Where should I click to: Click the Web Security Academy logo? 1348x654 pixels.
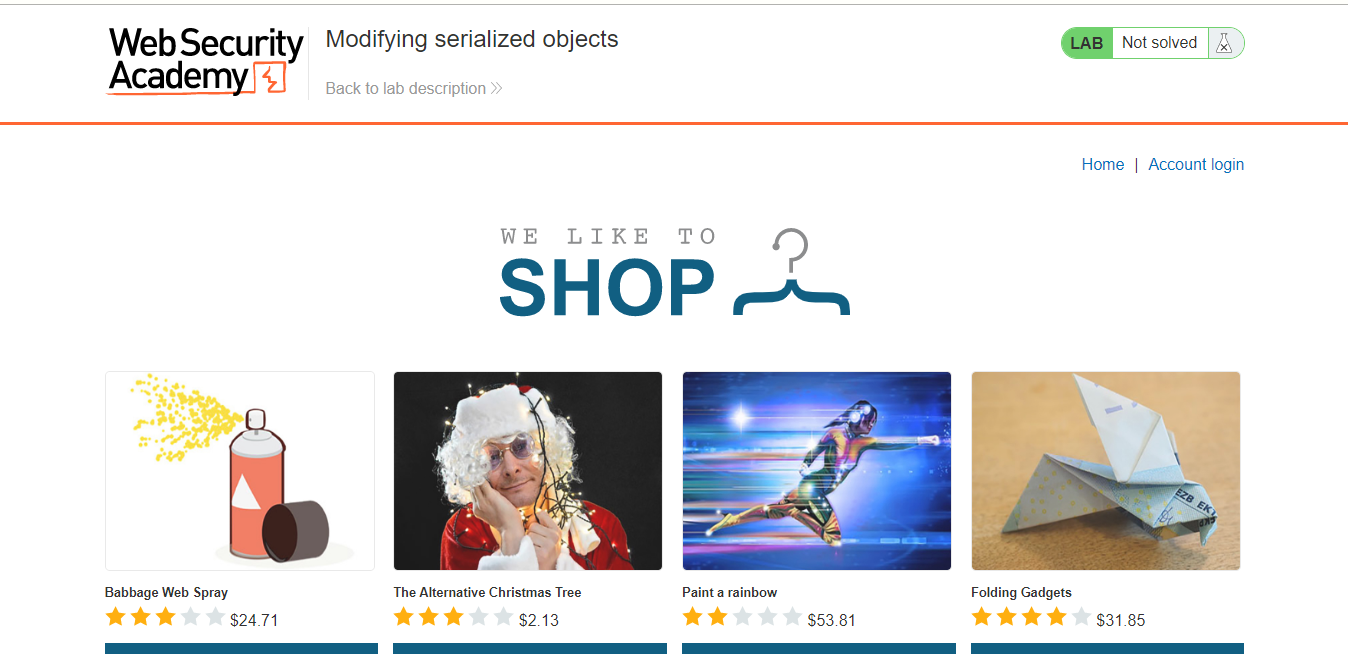click(x=206, y=61)
